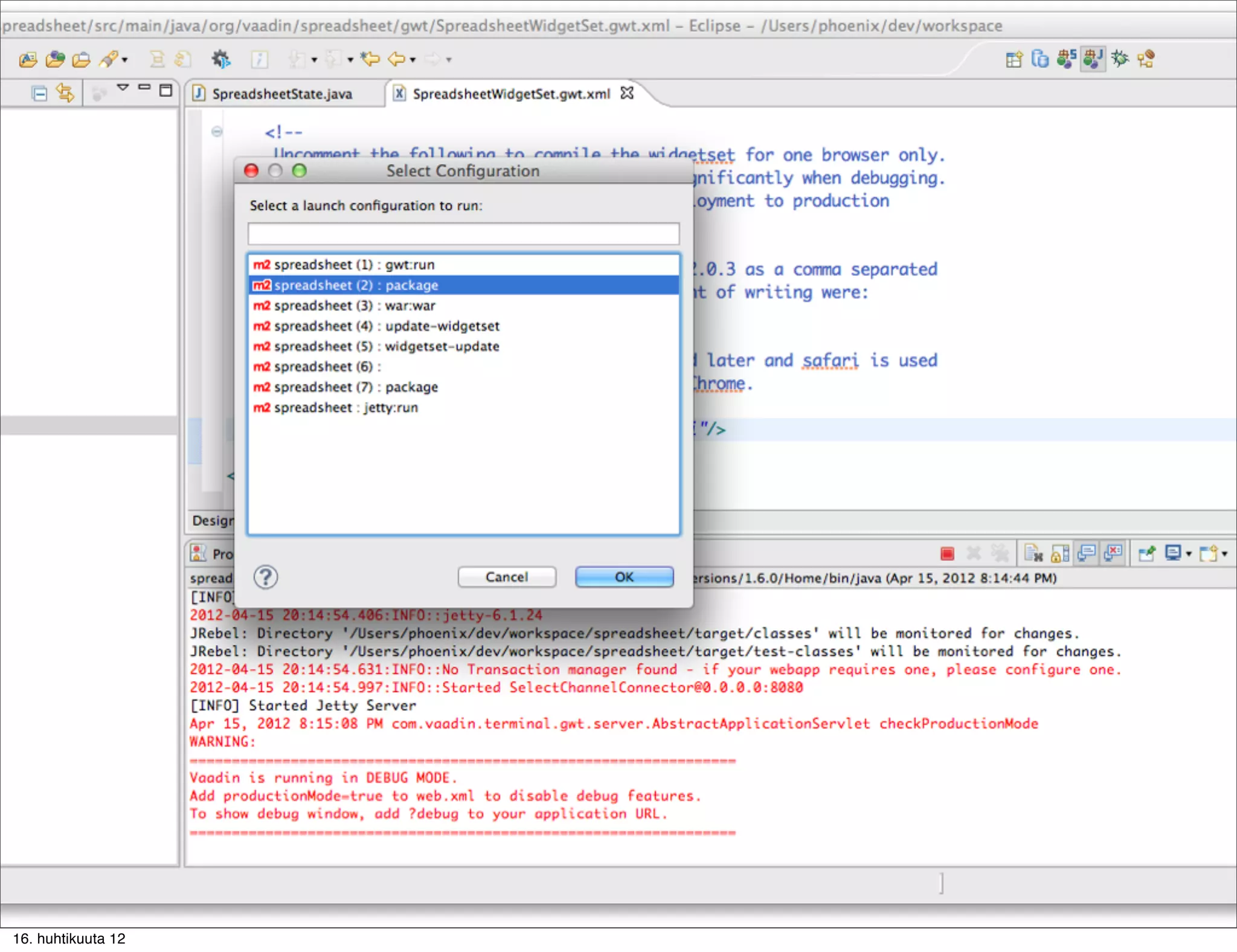This screenshot has height=952, width=1237.
Task: Toggle Show Console on standard output change
Action: coord(1087,553)
